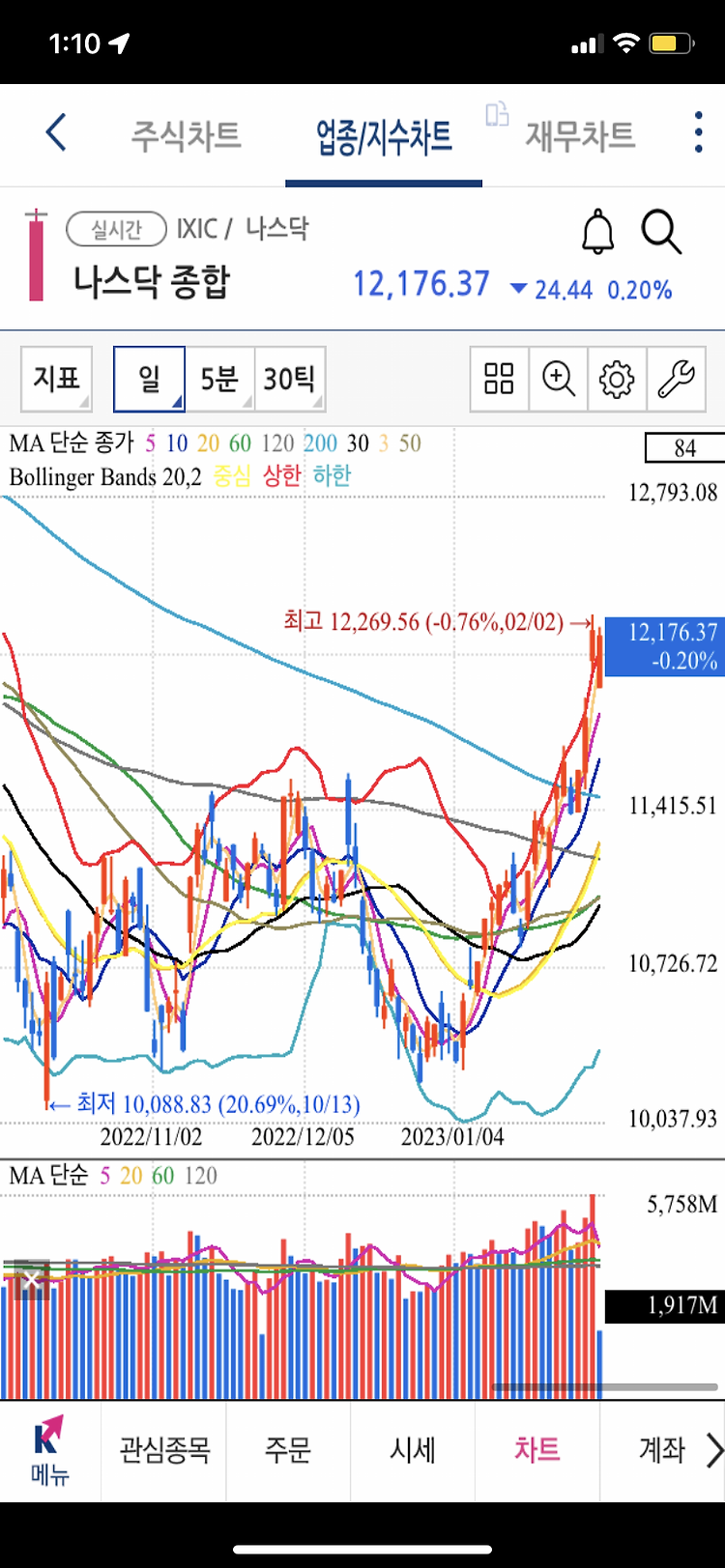The height and width of the screenshot is (1568, 725).
Task: Tap the Bollinger Bands 20,2 legend
Action: (105, 477)
